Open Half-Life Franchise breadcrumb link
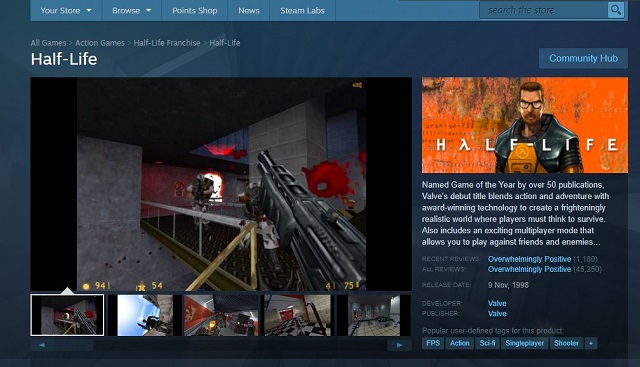 coord(167,43)
